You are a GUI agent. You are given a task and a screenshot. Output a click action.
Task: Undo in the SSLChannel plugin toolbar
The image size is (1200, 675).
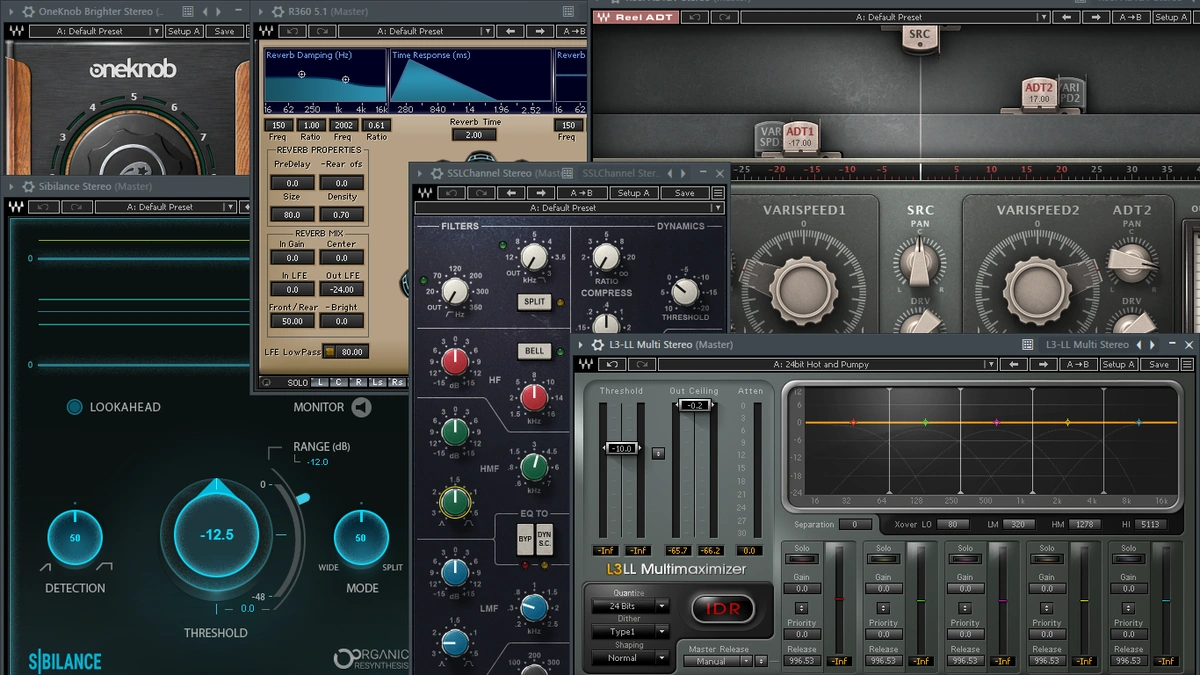[452, 193]
